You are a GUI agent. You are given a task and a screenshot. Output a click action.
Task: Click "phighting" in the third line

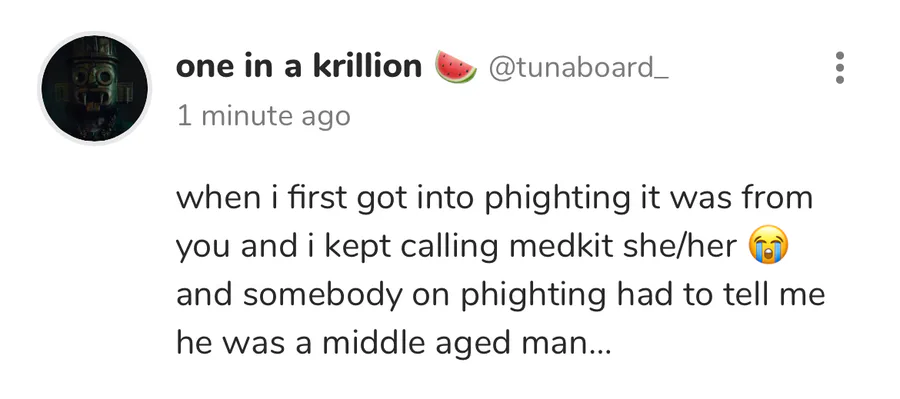click(x=534, y=296)
